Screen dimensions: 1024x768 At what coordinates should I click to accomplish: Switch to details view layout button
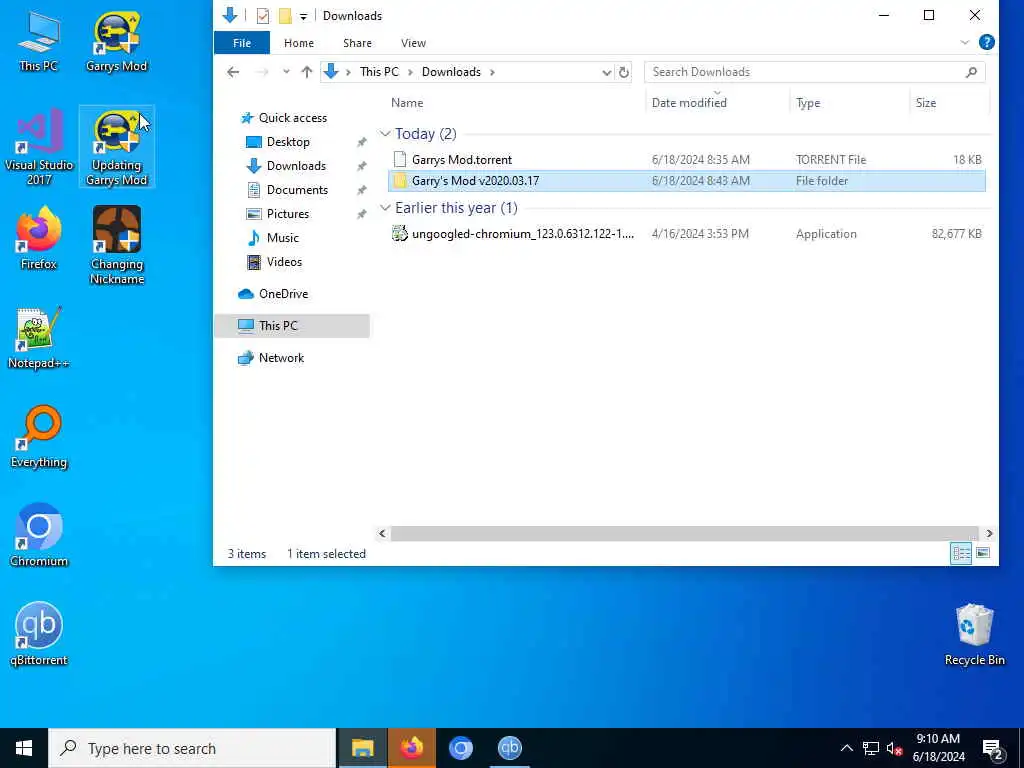tap(961, 553)
